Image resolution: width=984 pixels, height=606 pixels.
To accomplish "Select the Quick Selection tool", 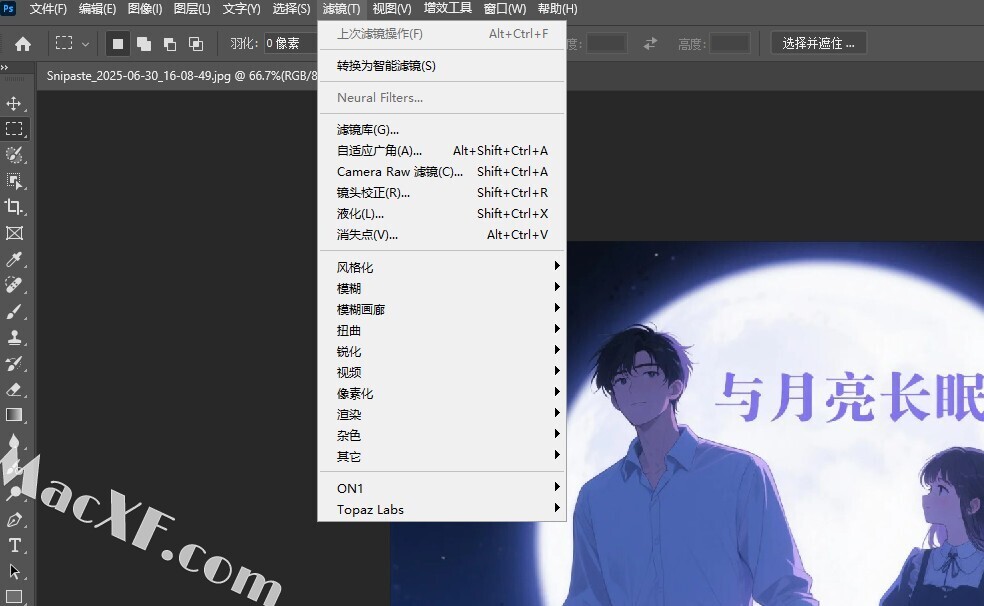I will (x=14, y=155).
